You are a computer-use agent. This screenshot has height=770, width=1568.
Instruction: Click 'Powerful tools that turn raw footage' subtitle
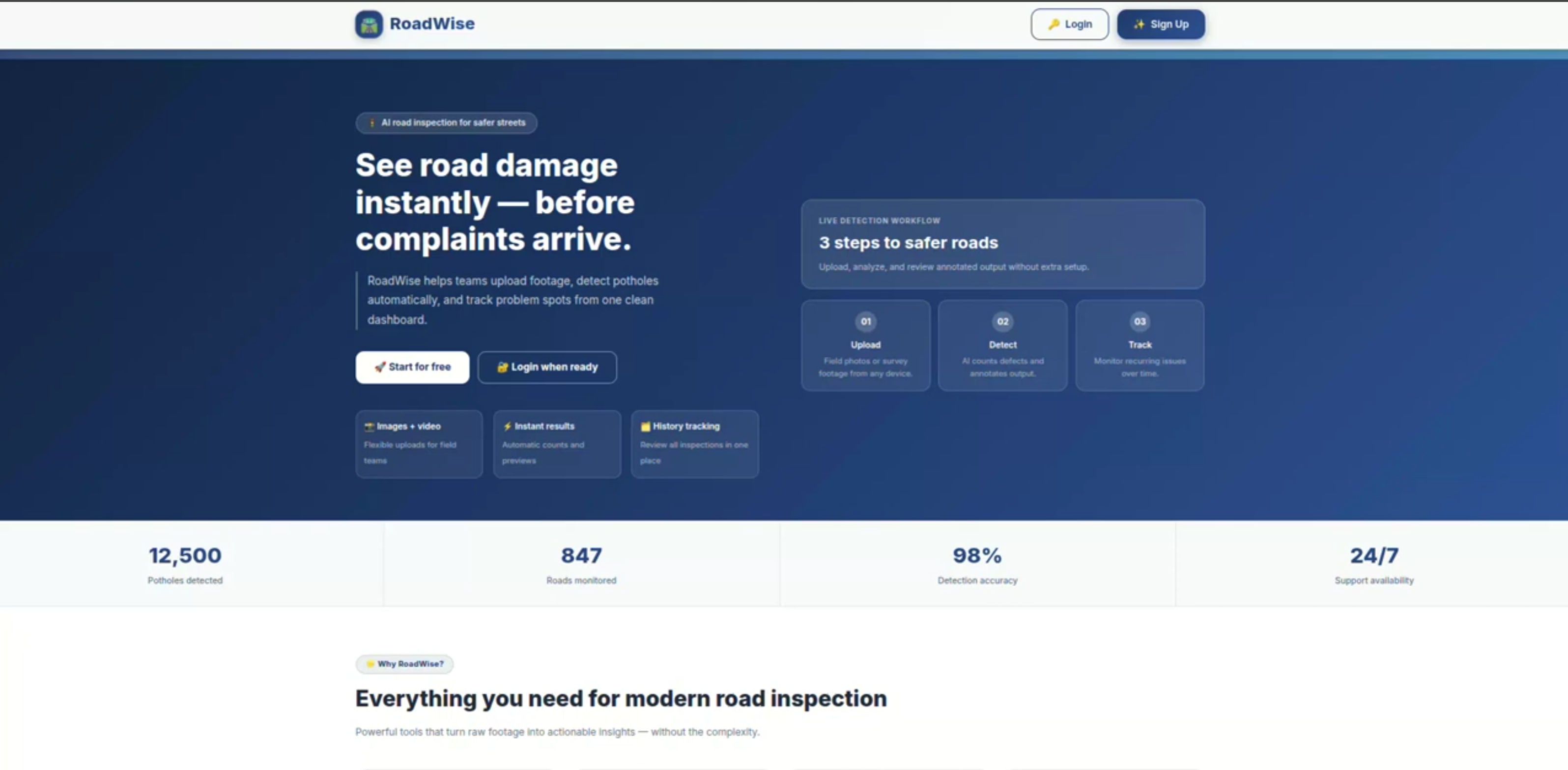pyautogui.click(x=557, y=732)
